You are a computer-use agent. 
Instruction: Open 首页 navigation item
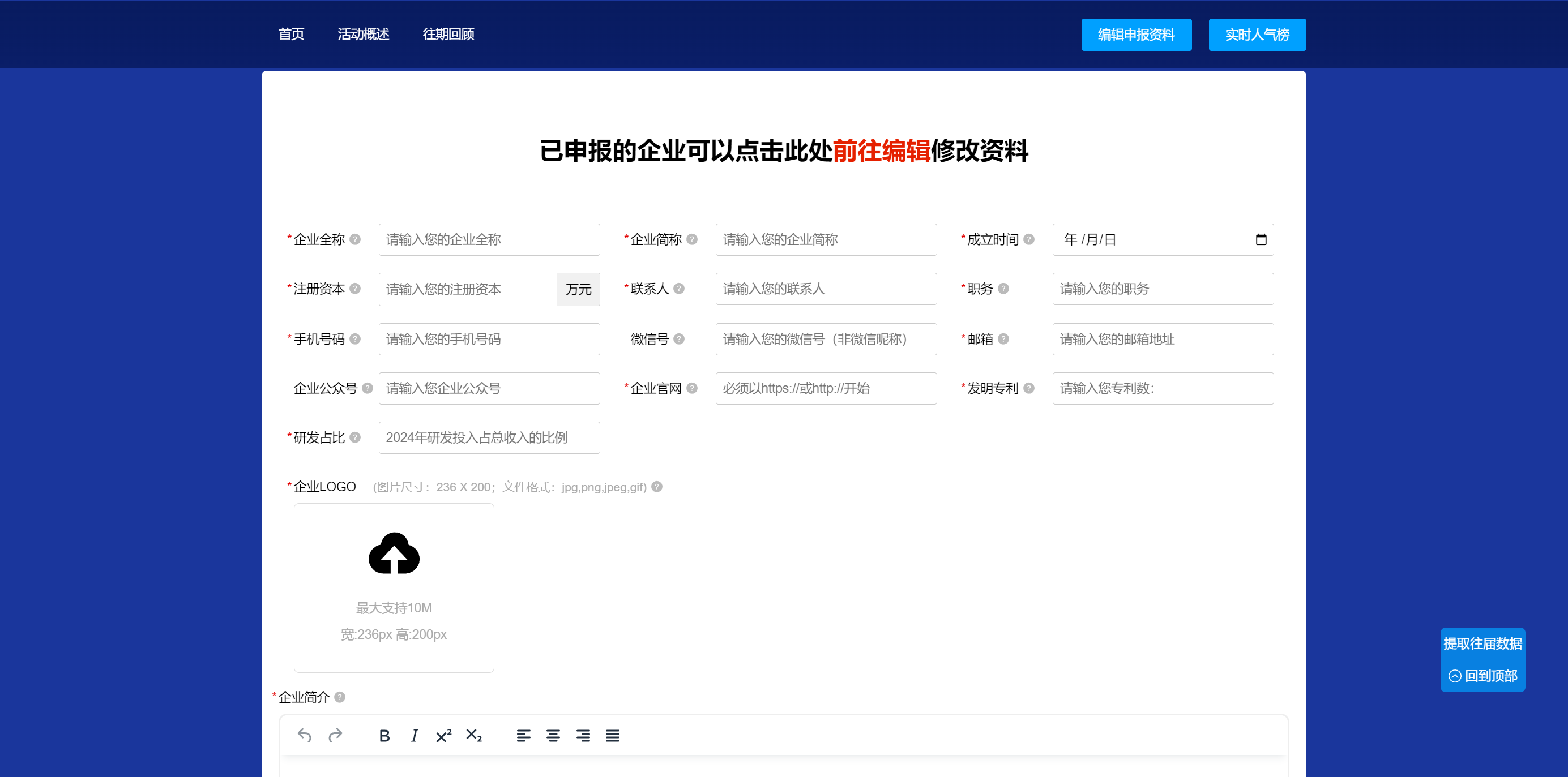291,34
